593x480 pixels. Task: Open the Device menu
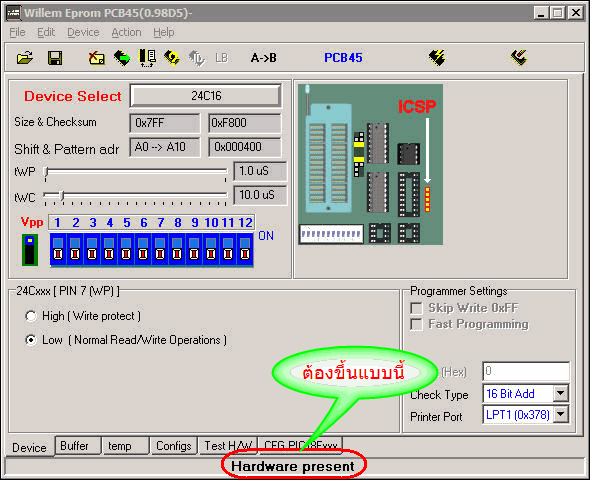coord(83,32)
